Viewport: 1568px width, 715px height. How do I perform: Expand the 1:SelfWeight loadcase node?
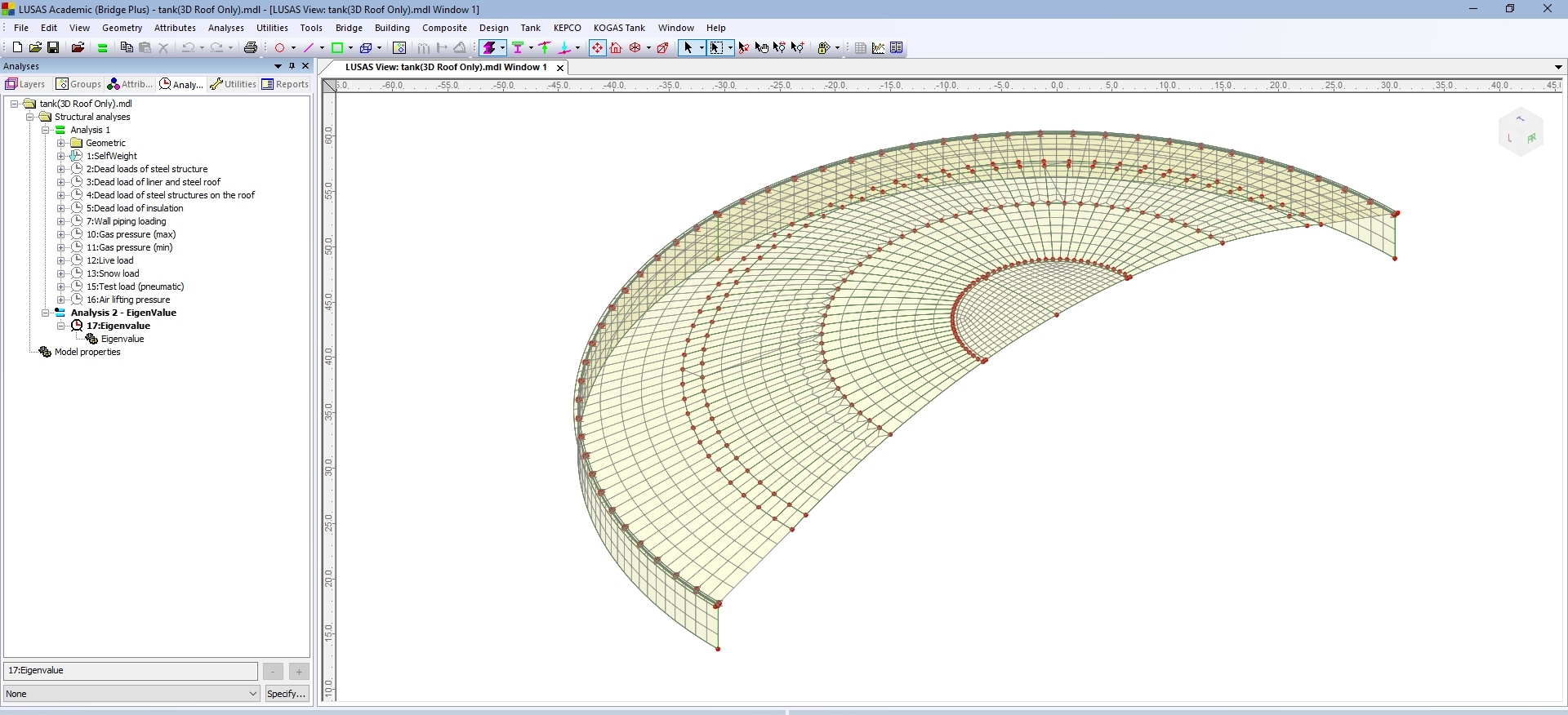coord(61,156)
